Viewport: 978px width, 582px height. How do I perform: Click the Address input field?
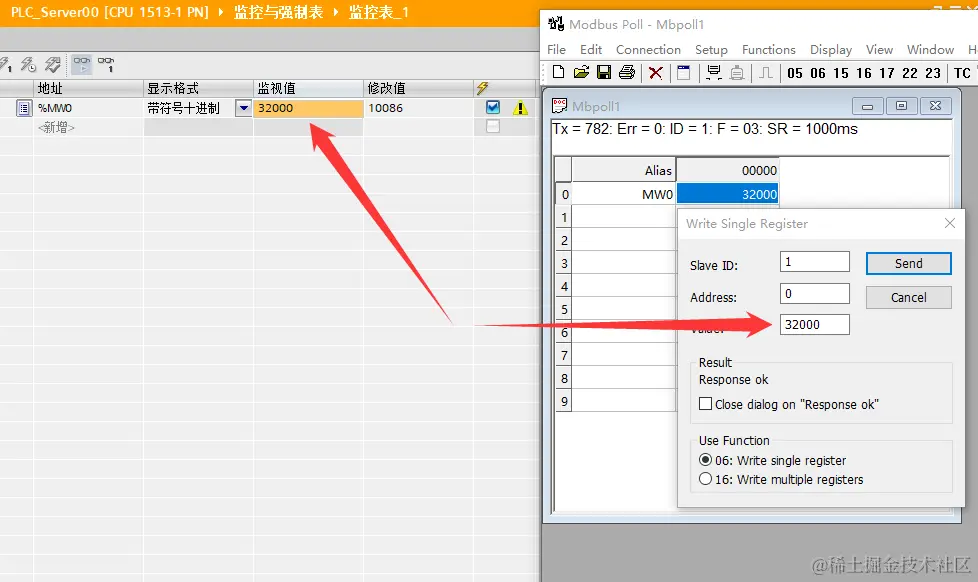coord(815,293)
